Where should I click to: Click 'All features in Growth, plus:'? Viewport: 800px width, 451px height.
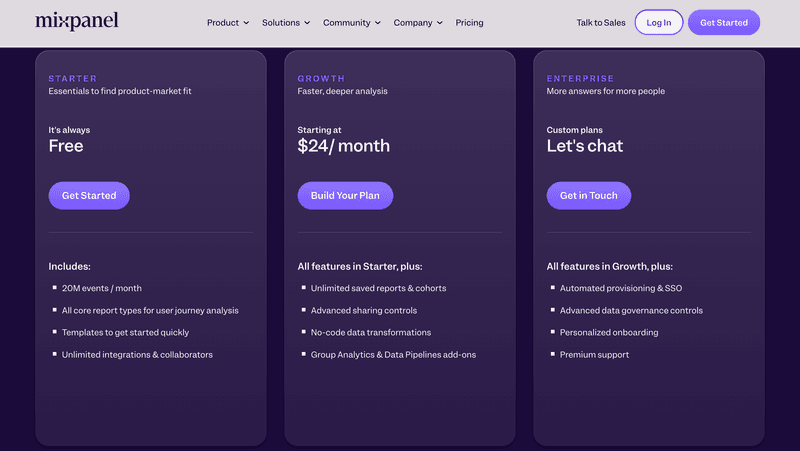pos(610,266)
